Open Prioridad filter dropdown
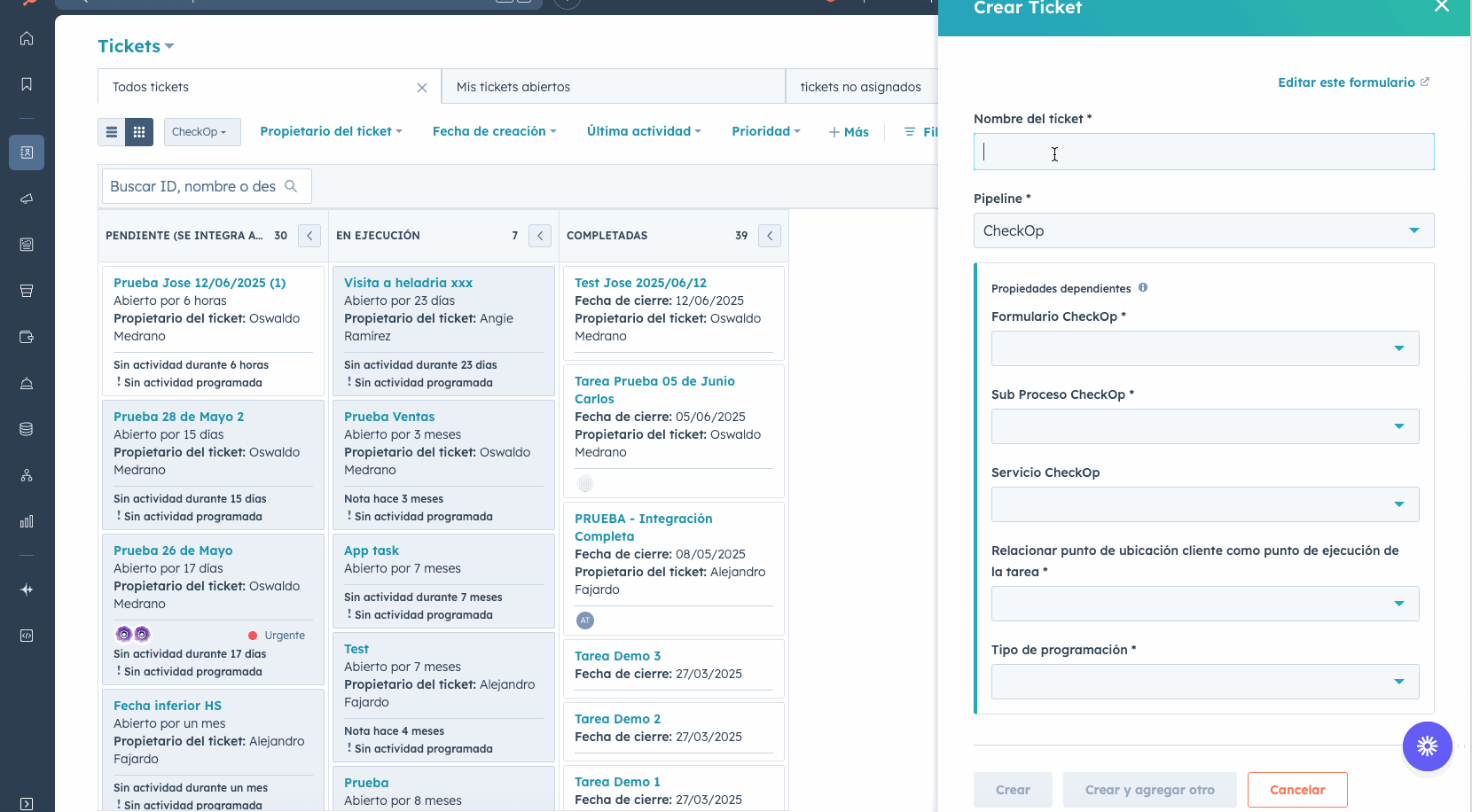The width and height of the screenshot is (1472, 812). pyautogui.click(x=766, y=131)
